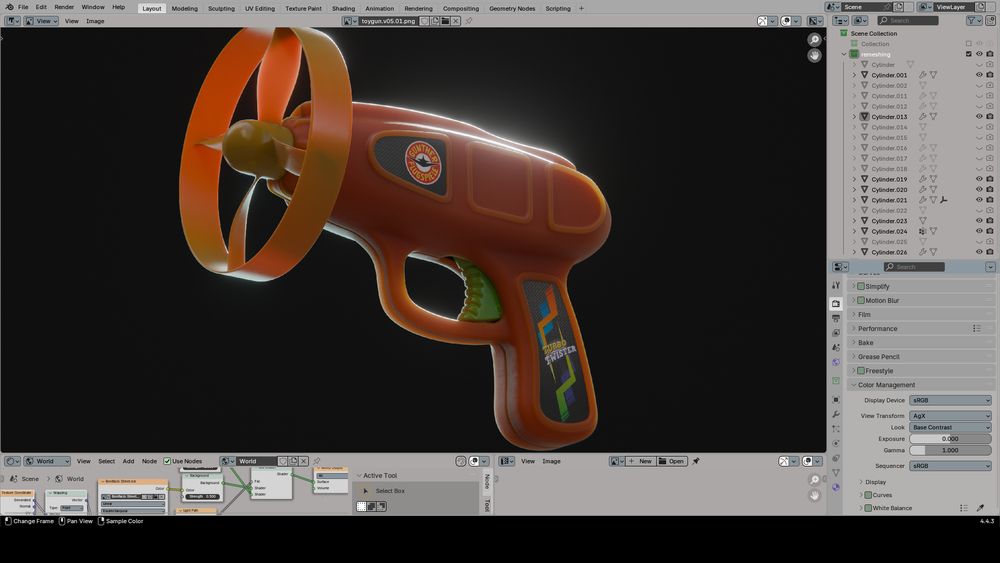This screenshot has width=1000, height=563.
Task: Open the outliner filter dropdown
Action: 974,21
